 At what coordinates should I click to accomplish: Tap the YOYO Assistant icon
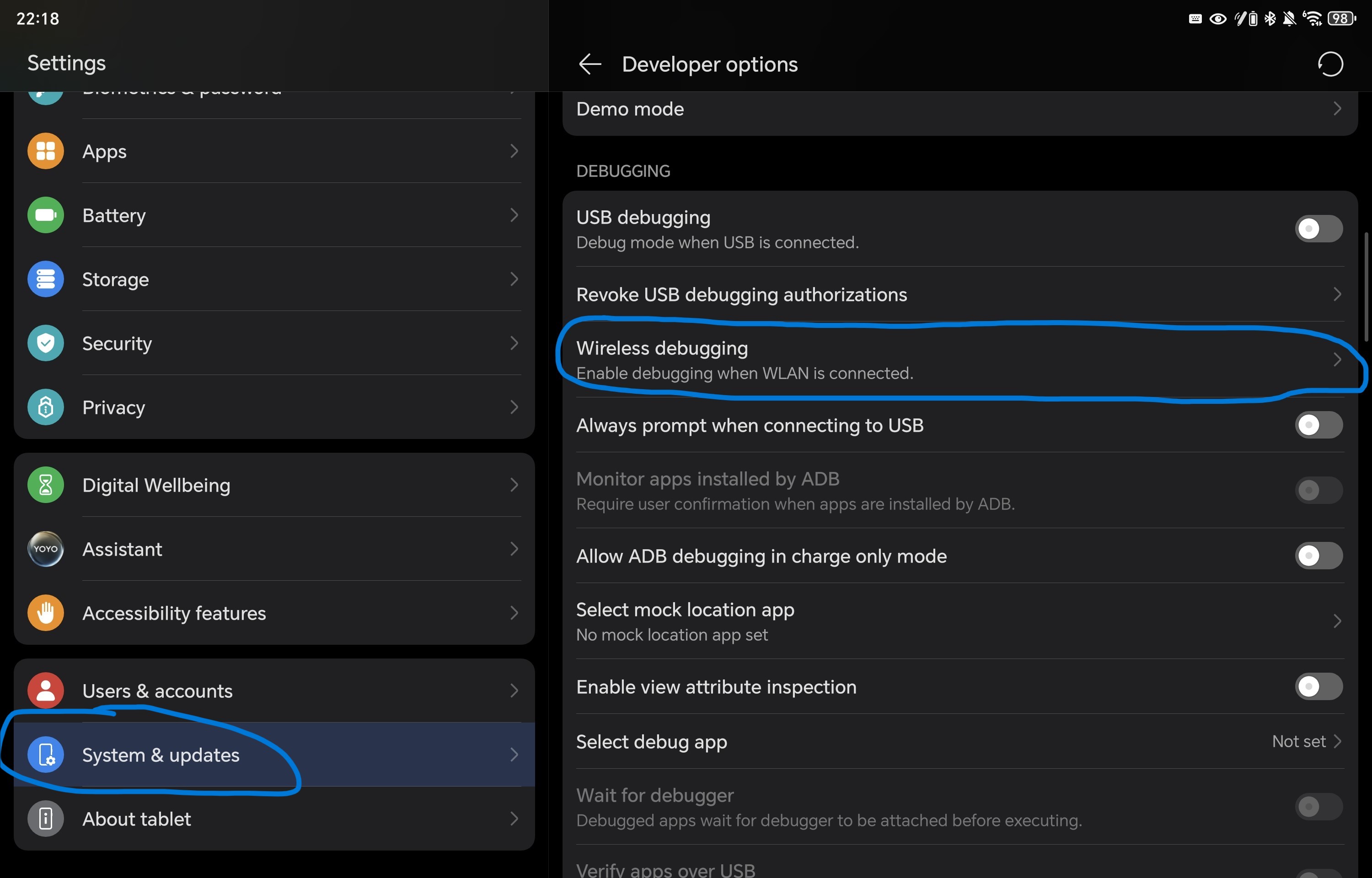pos(46,549)
